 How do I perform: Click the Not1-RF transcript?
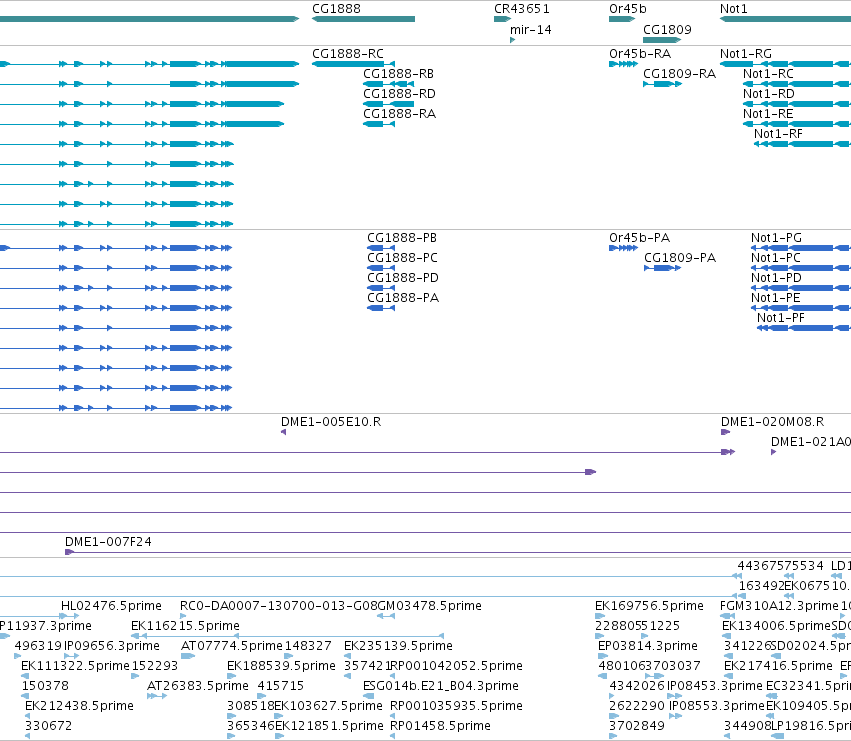click(802, 144)
